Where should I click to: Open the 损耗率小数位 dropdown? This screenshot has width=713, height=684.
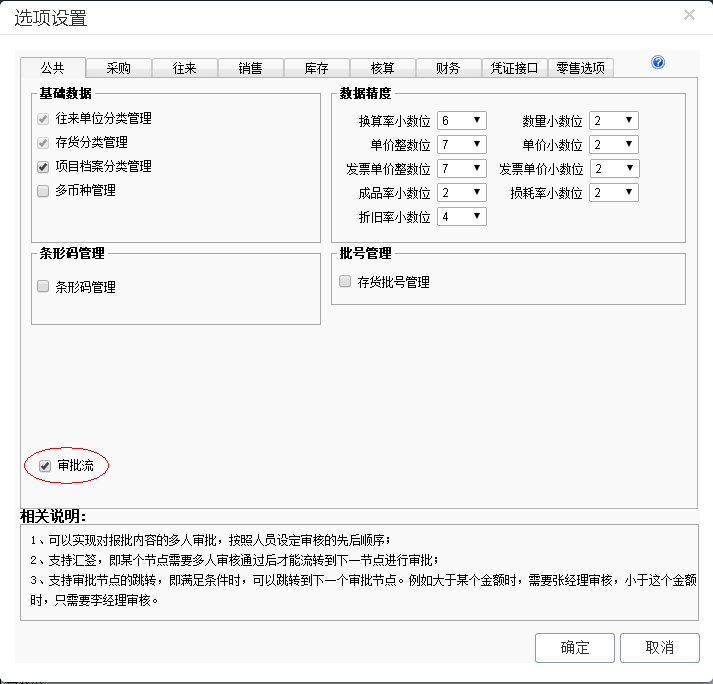pos(613,193)
